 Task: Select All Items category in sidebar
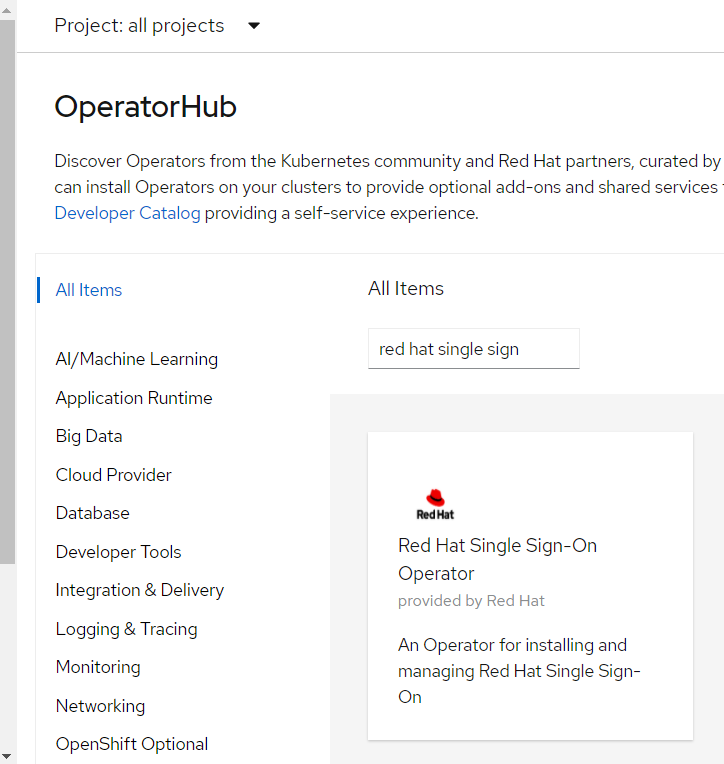click(89, 290)
